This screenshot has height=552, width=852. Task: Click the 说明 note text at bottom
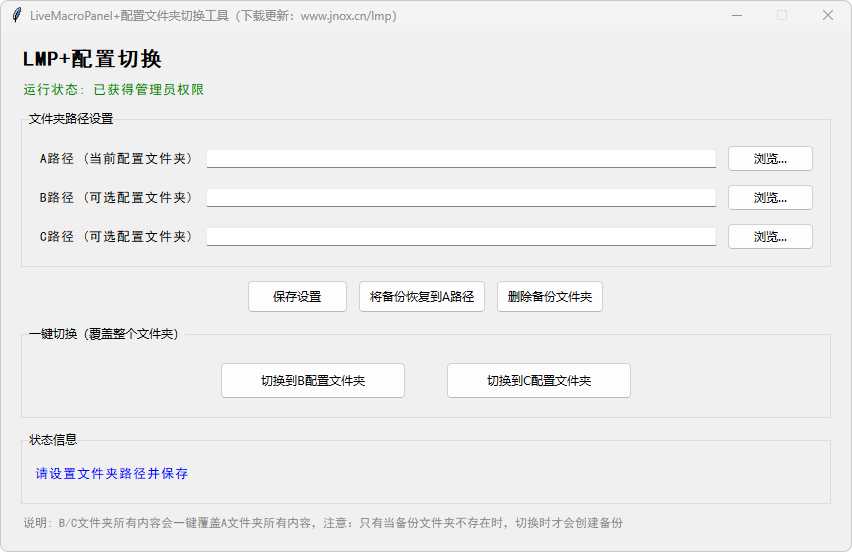[x=323, y=523]
